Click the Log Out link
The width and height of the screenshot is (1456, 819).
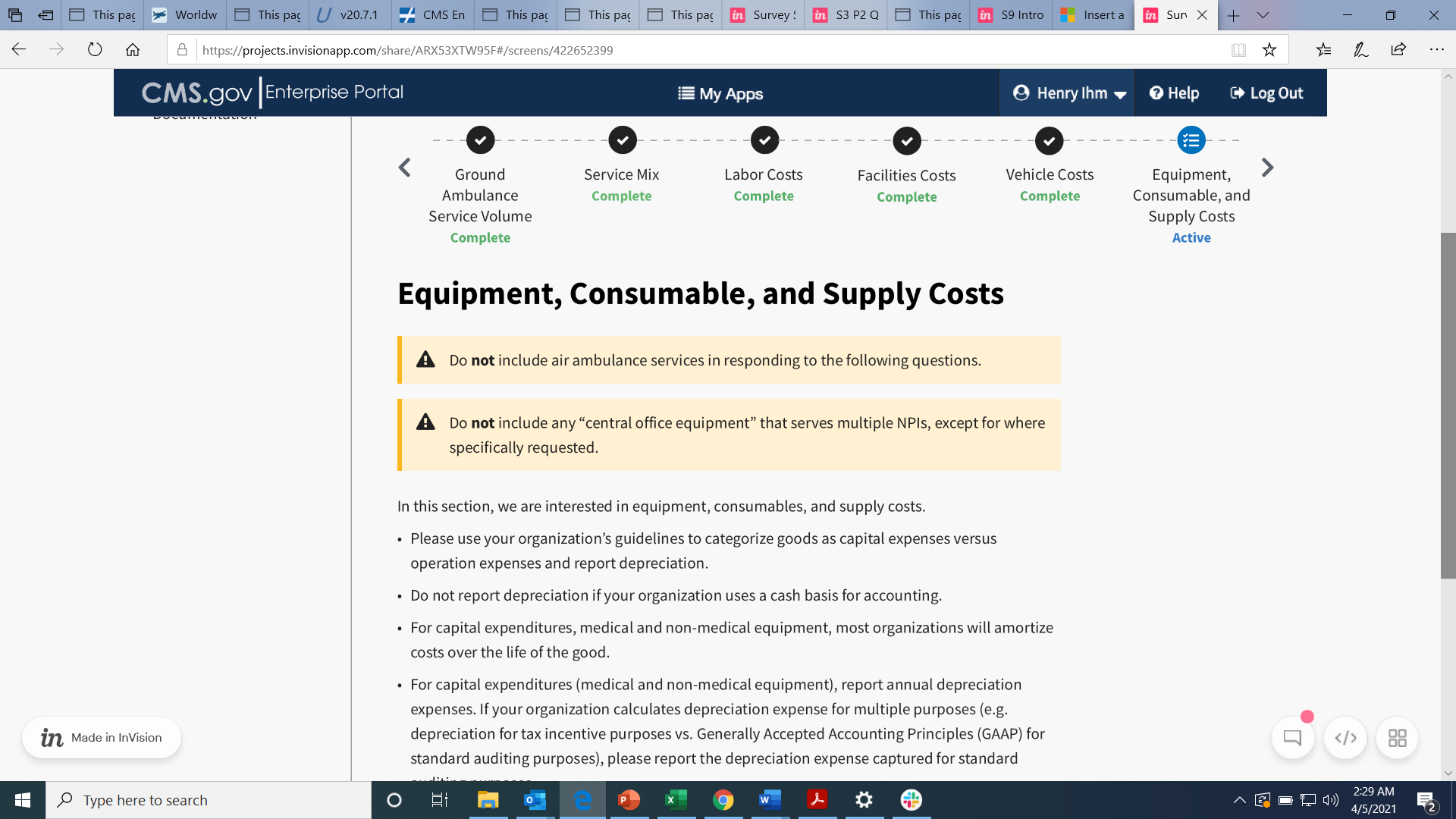coord(1266,93)
